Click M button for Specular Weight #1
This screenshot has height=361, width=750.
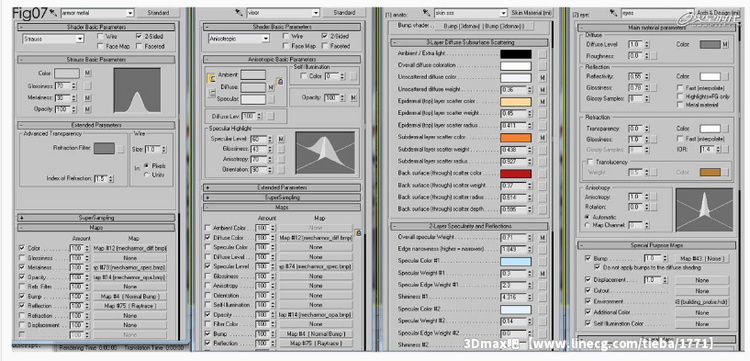coord(542,273)
